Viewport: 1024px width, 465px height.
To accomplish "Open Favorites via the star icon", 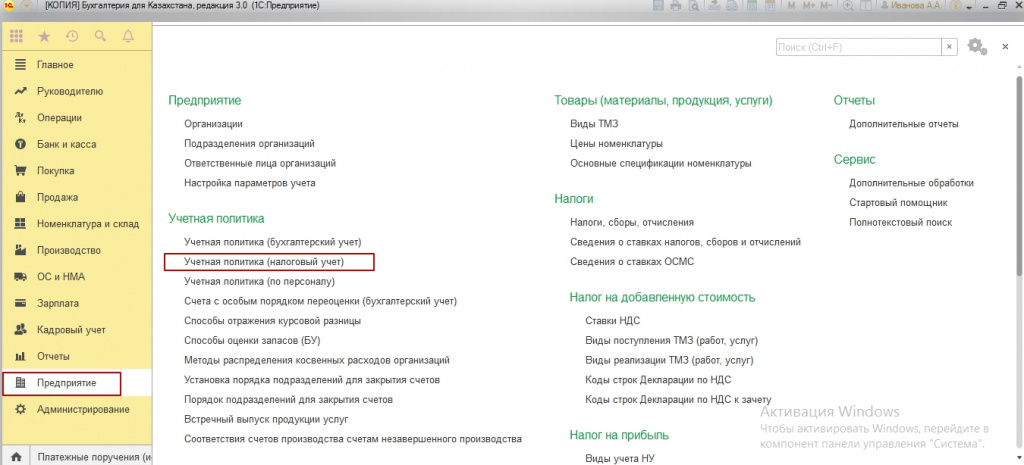I will click(x=44, y=37).
